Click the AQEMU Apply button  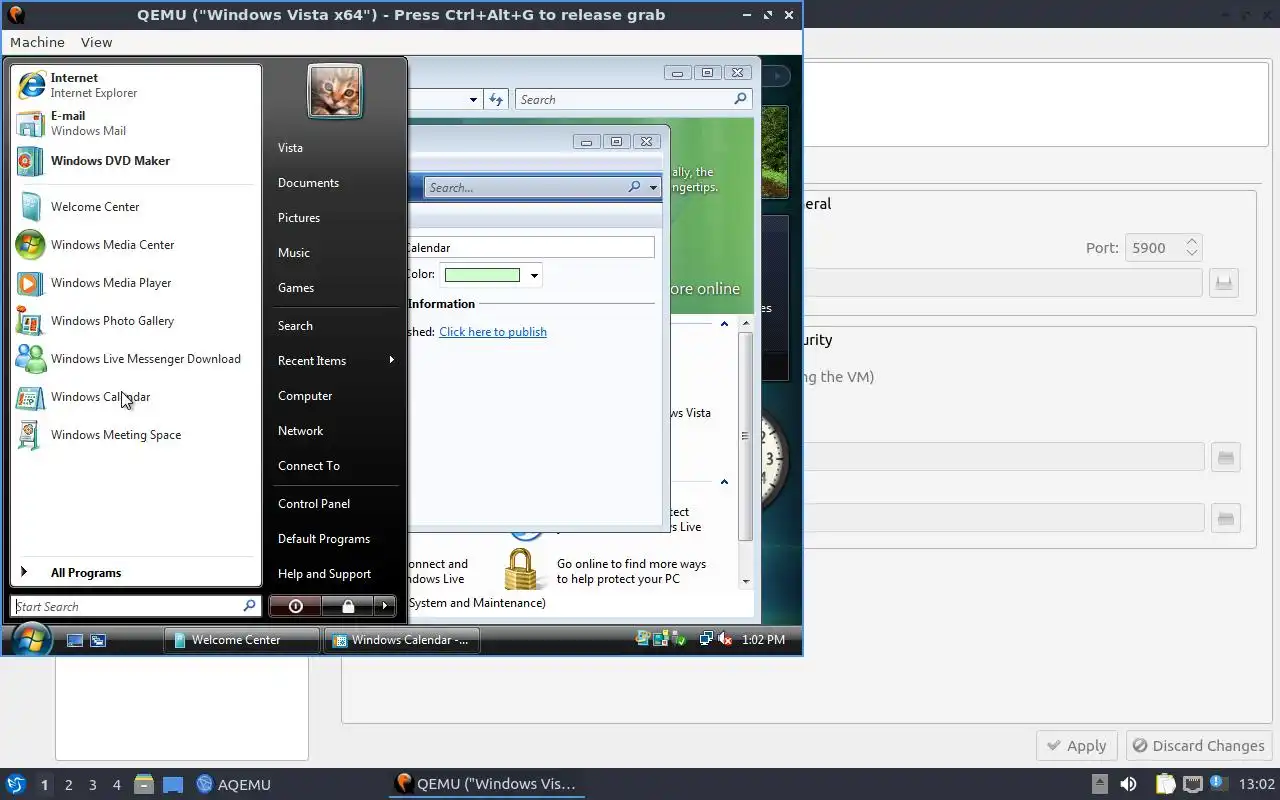pyautogui.click(x=1077, y=745)
